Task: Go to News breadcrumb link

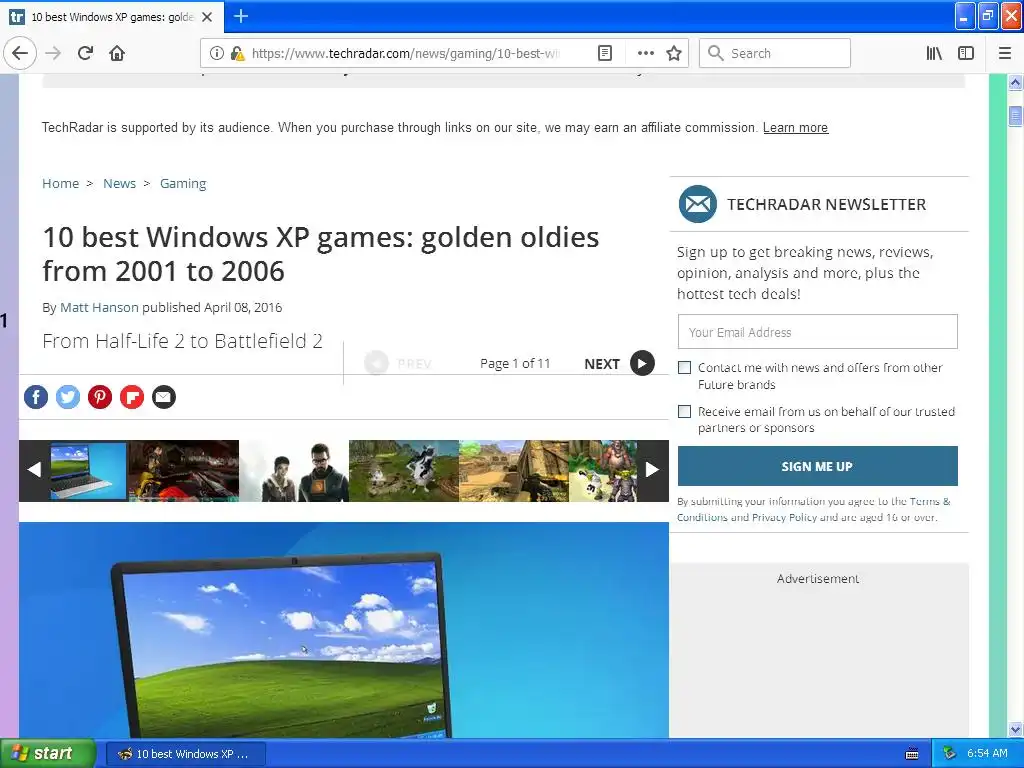Action: click(x=120, y=184)
